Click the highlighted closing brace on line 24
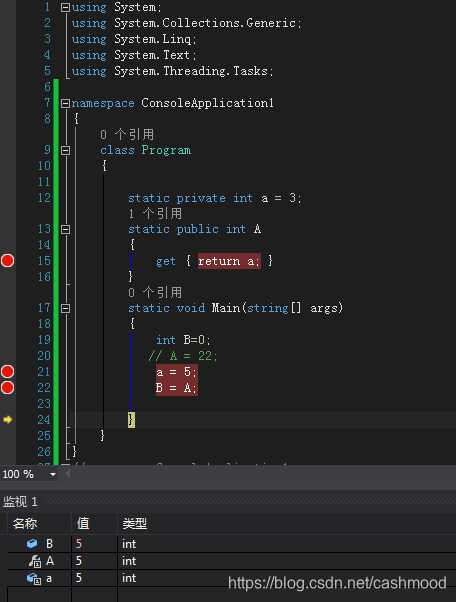The height and width of the screenshot is (602, 456). click(131, 420)
